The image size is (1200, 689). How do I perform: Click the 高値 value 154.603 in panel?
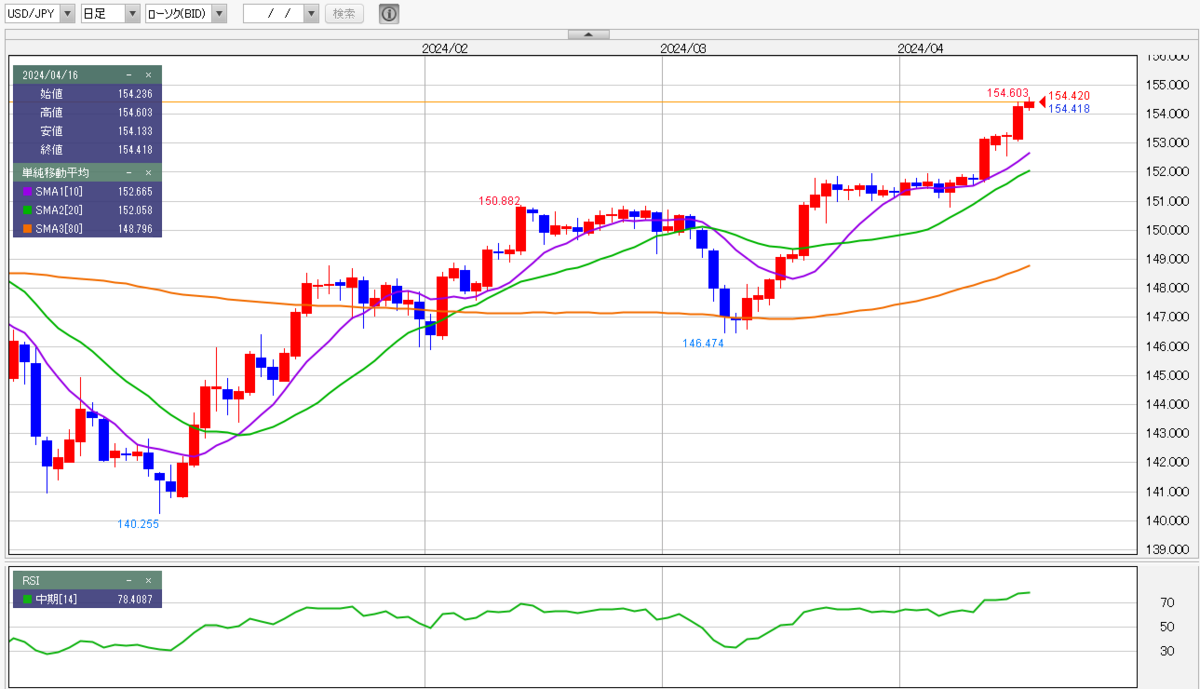click(x=134, y=112)
